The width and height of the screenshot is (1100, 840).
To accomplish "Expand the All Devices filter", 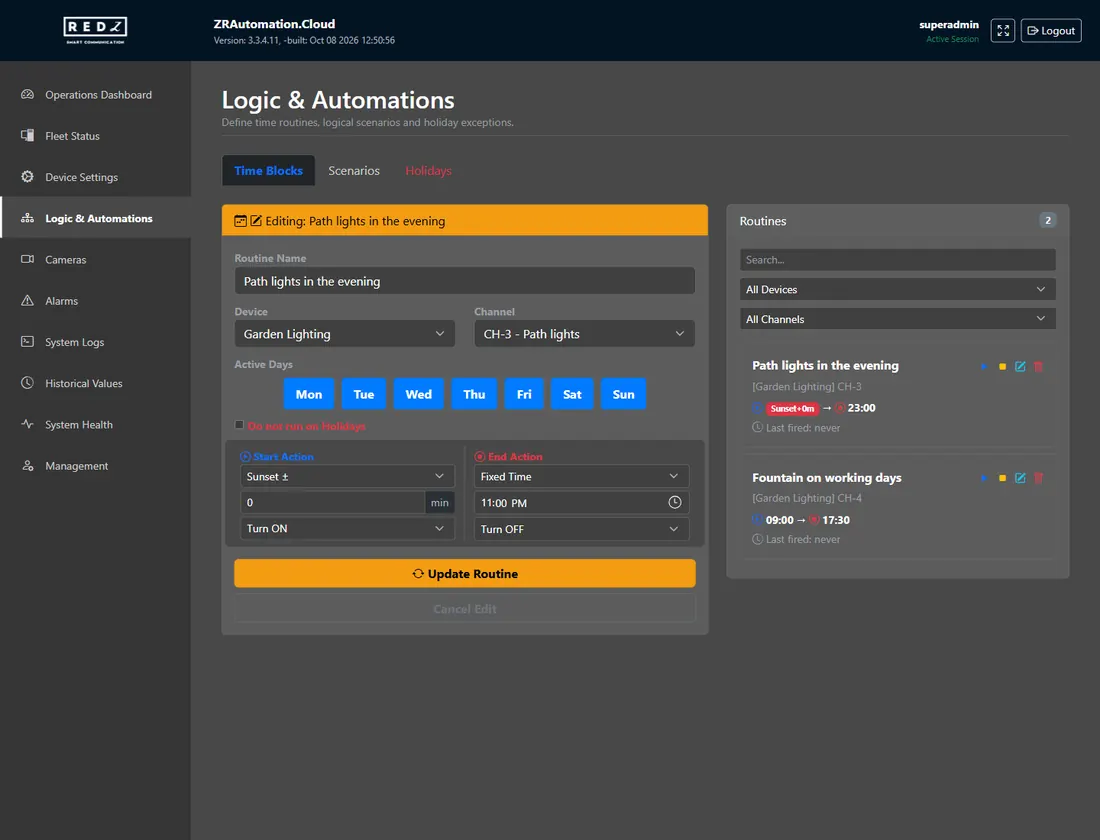I will [897, 289].
